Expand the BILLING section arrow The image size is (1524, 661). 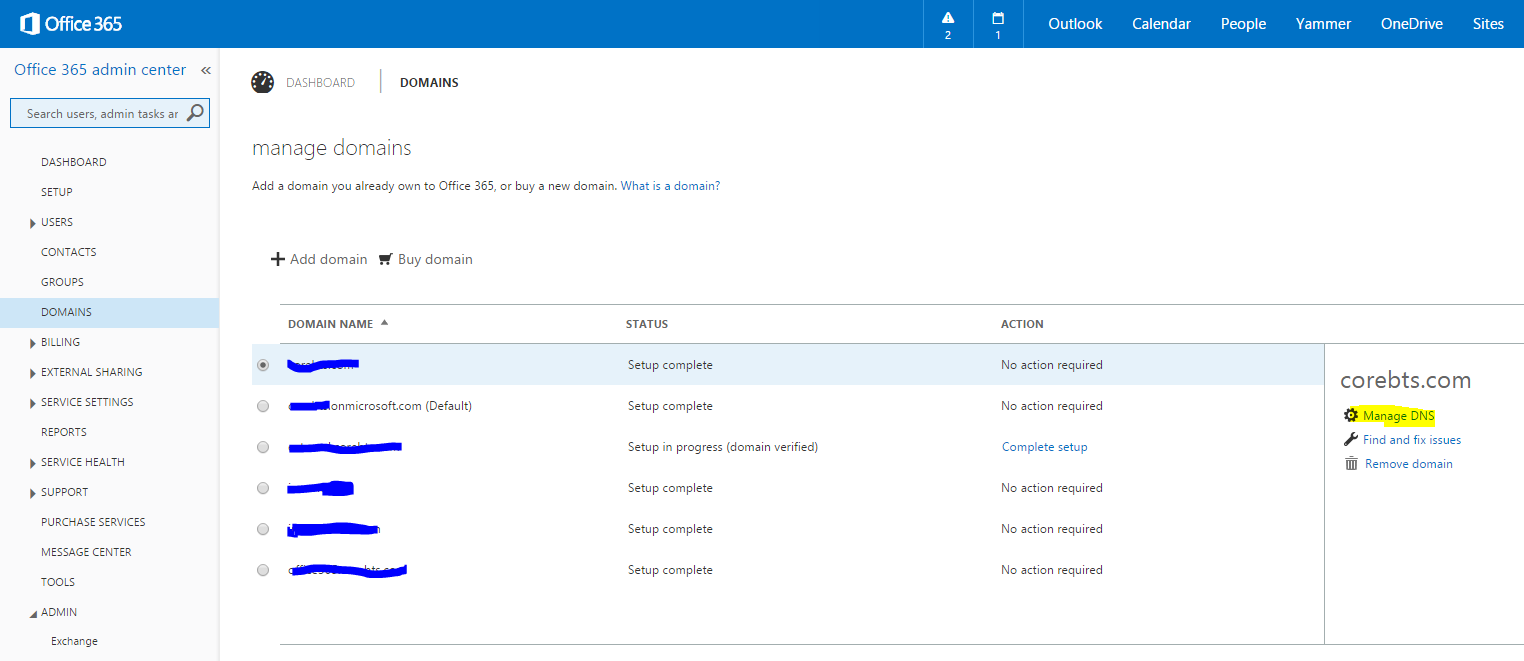33,343
